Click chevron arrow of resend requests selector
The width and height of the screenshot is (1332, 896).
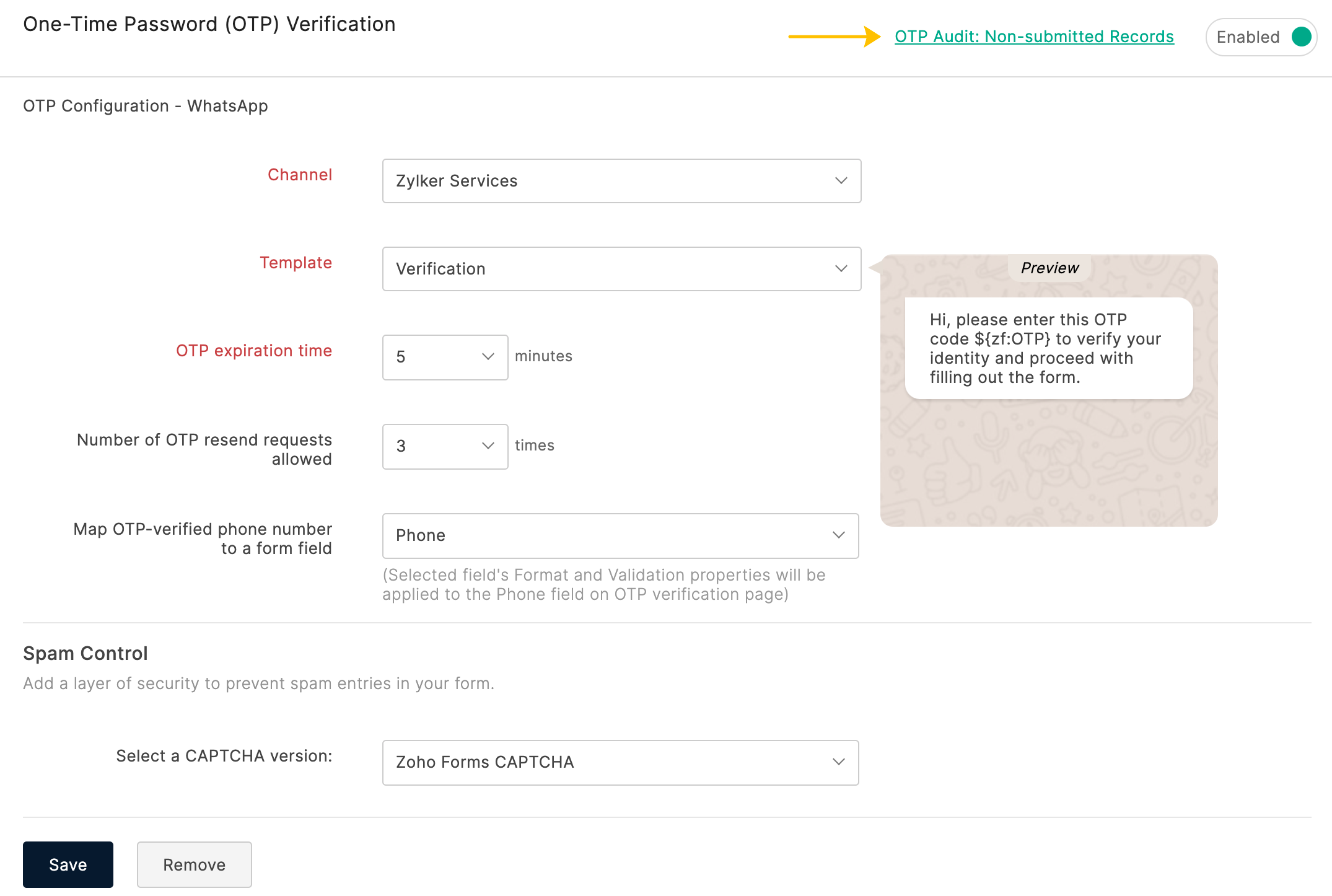[488, 446]
